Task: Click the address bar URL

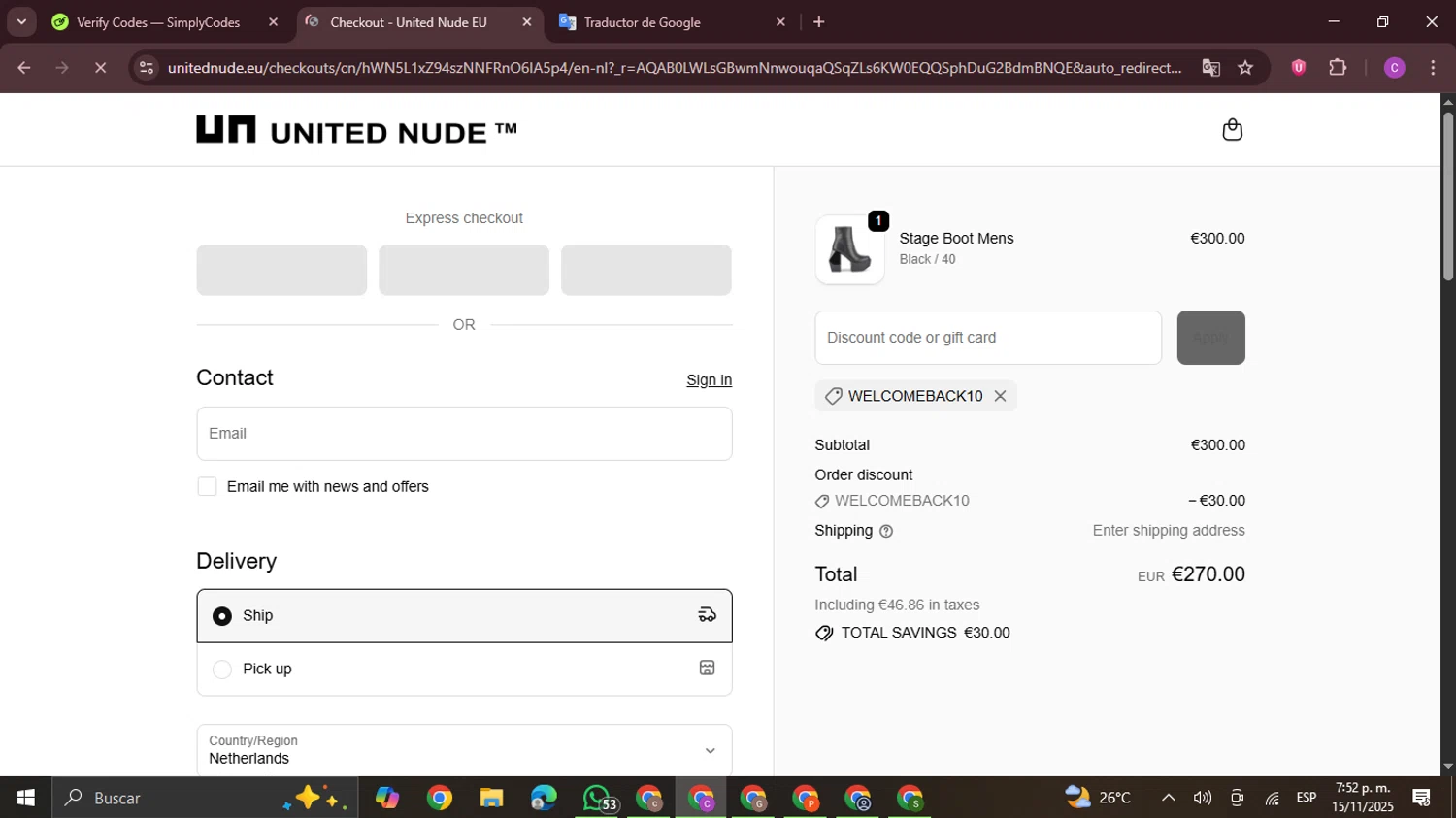Action: click(674, 68)
